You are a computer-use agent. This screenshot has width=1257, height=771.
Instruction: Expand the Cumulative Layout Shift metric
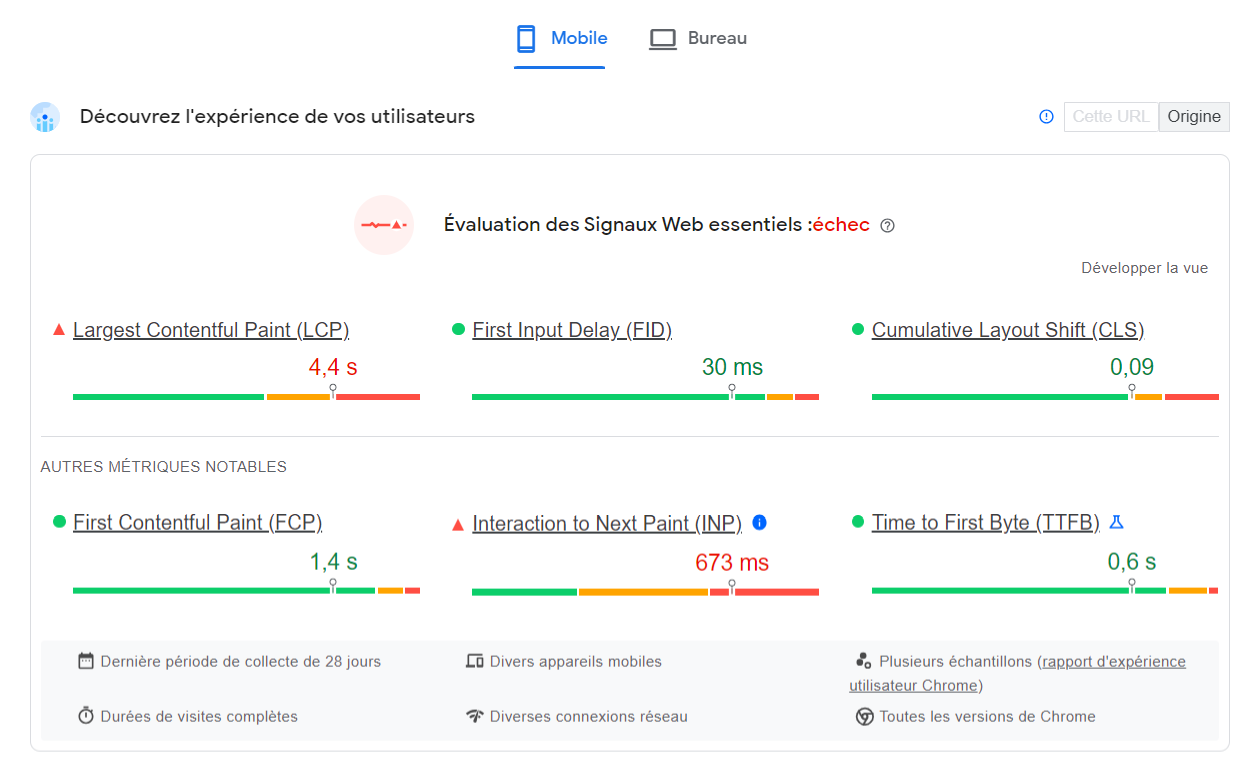(1007, 329)
